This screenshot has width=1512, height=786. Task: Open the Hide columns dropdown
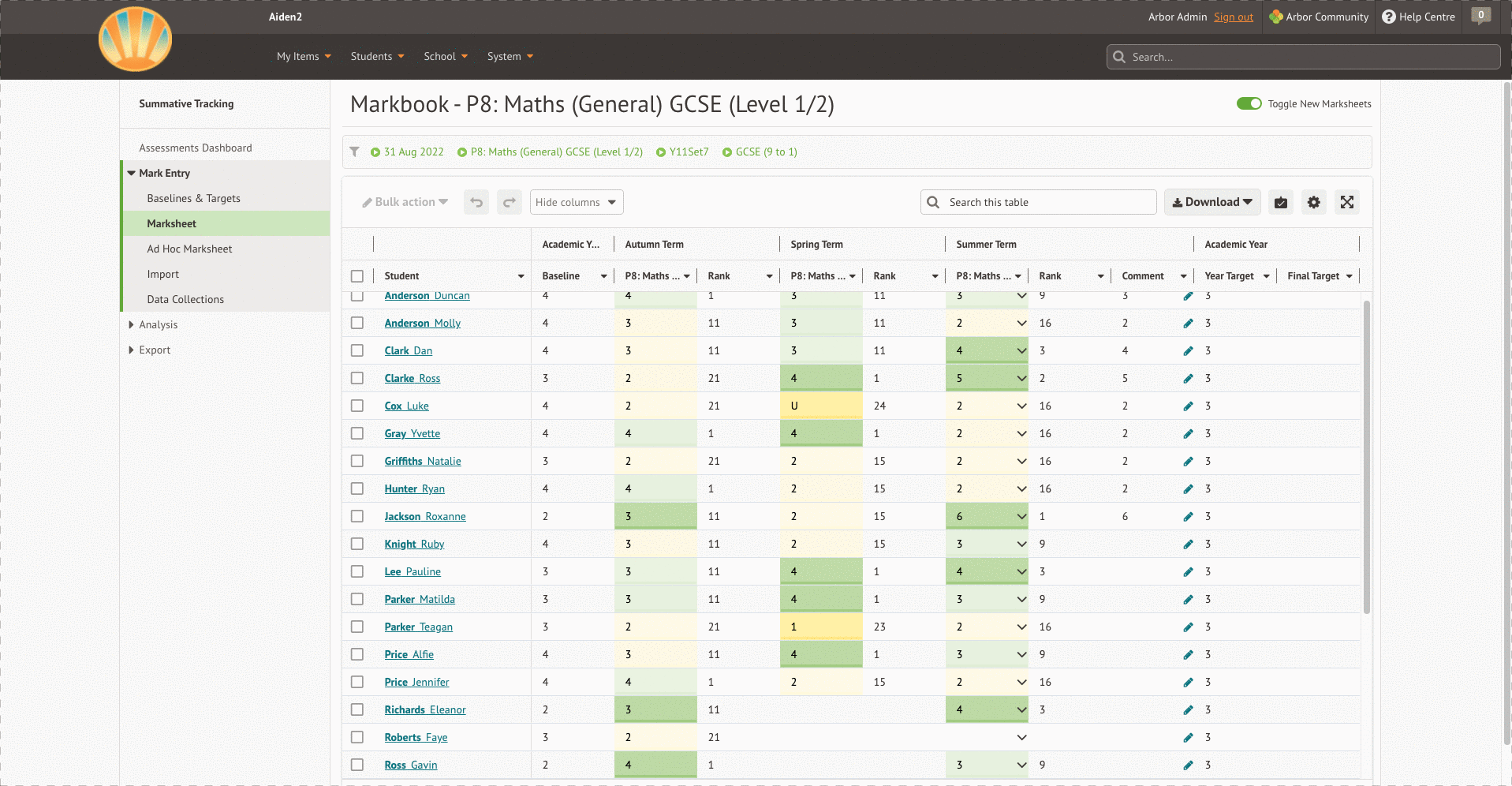pyautogui.click(x=576, y=202)
